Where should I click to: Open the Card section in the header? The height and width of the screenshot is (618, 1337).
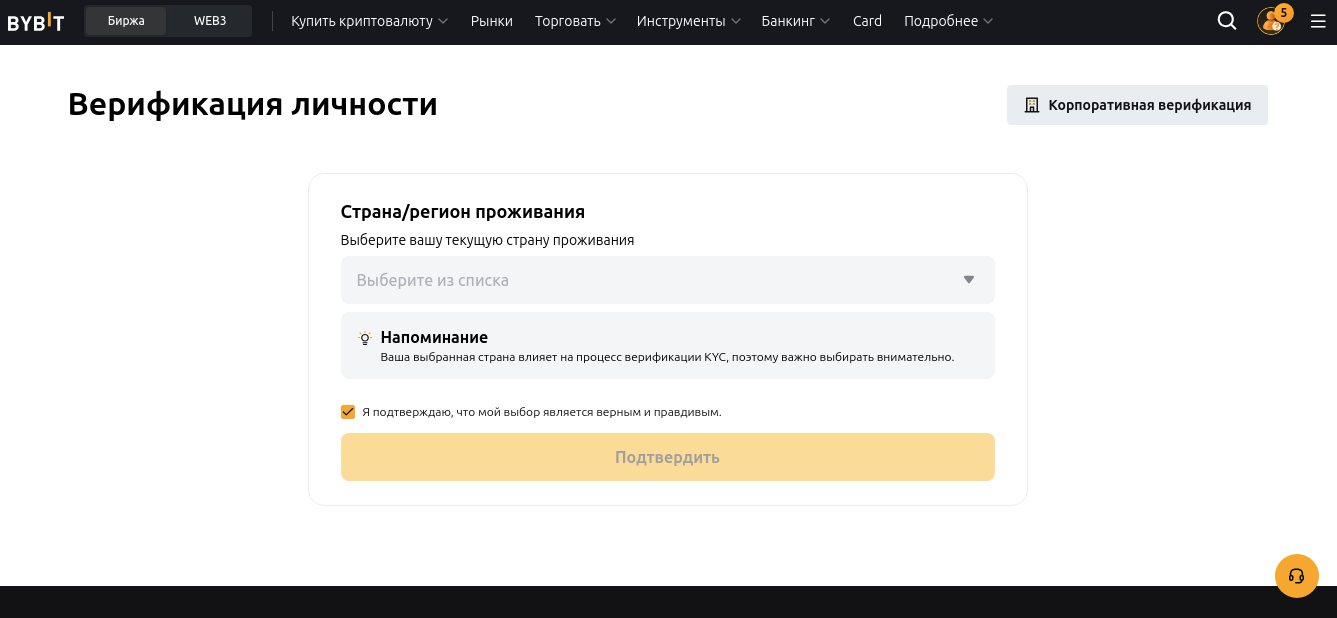[866, 20]
